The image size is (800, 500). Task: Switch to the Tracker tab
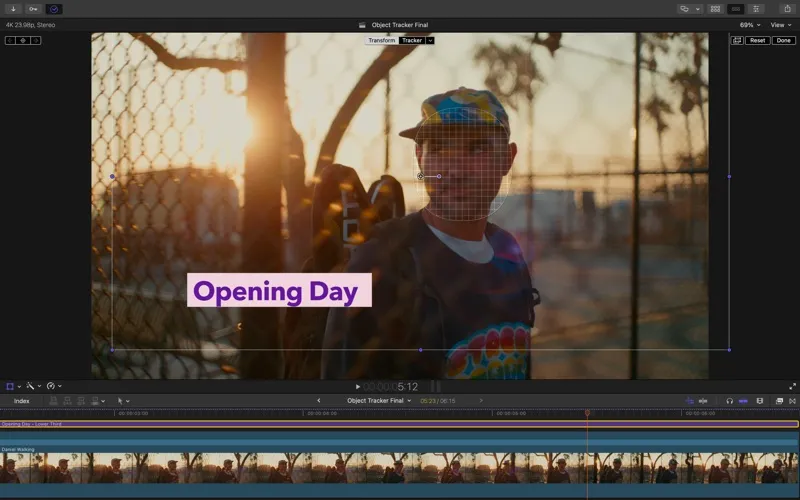pos(412,40)
